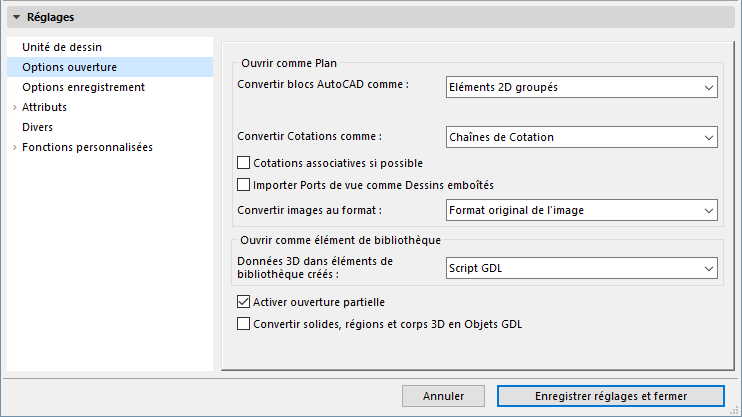742x417 pixels.
Task: Open Options enregistrement settings page
Action: tap(83, 87)
